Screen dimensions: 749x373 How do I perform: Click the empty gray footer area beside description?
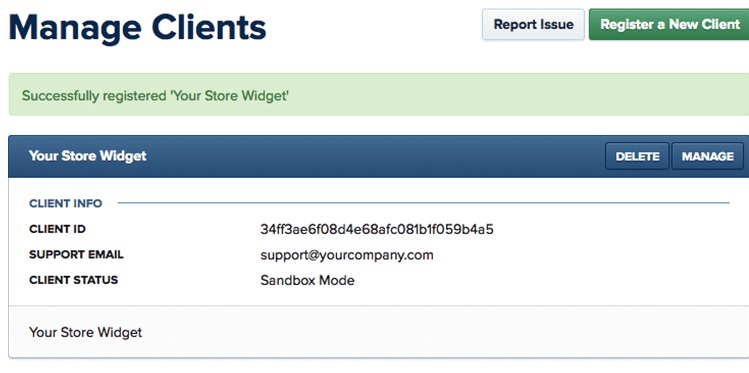click(444, 332)
